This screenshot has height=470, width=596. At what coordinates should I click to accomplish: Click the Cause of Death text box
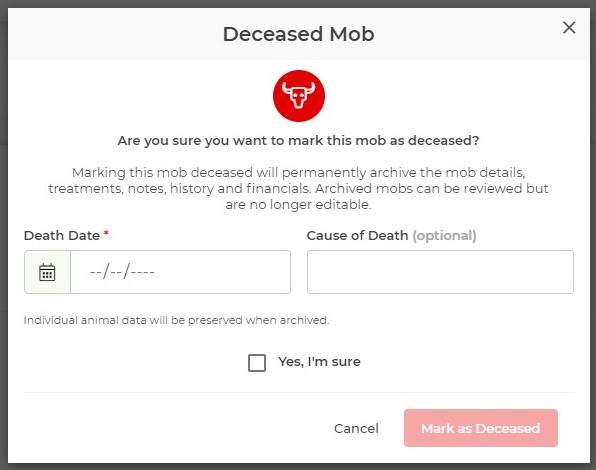click(x=440, y=272)
